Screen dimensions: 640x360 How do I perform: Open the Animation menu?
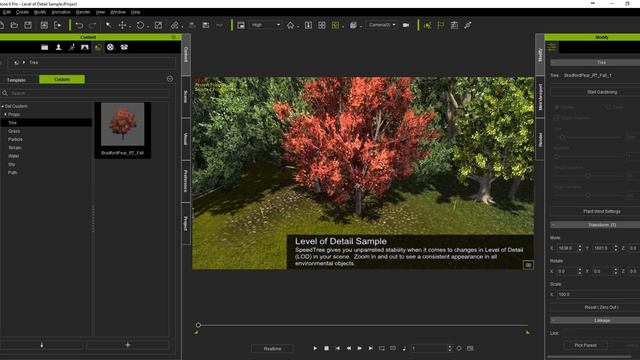click(x=61, y=12)
